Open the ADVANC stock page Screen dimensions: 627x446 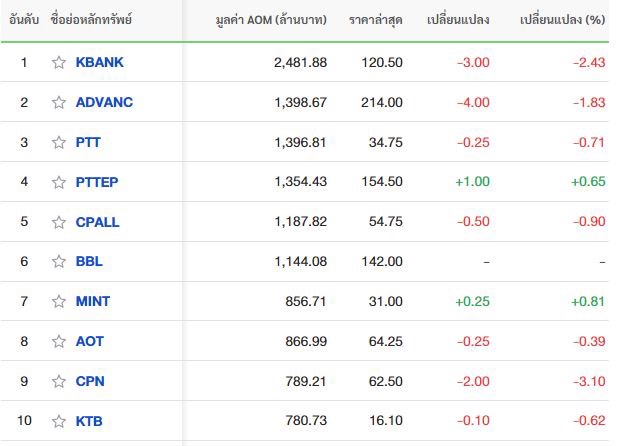coord(104,102)
